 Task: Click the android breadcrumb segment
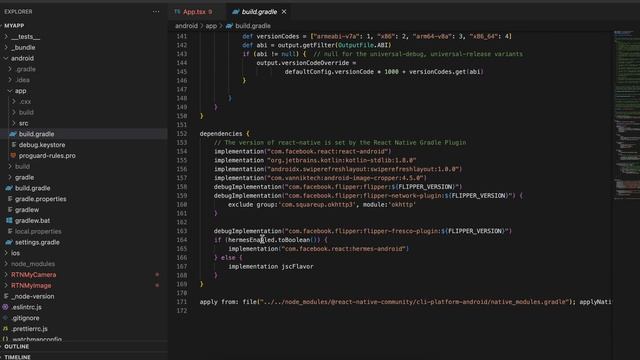coord(186,26)
